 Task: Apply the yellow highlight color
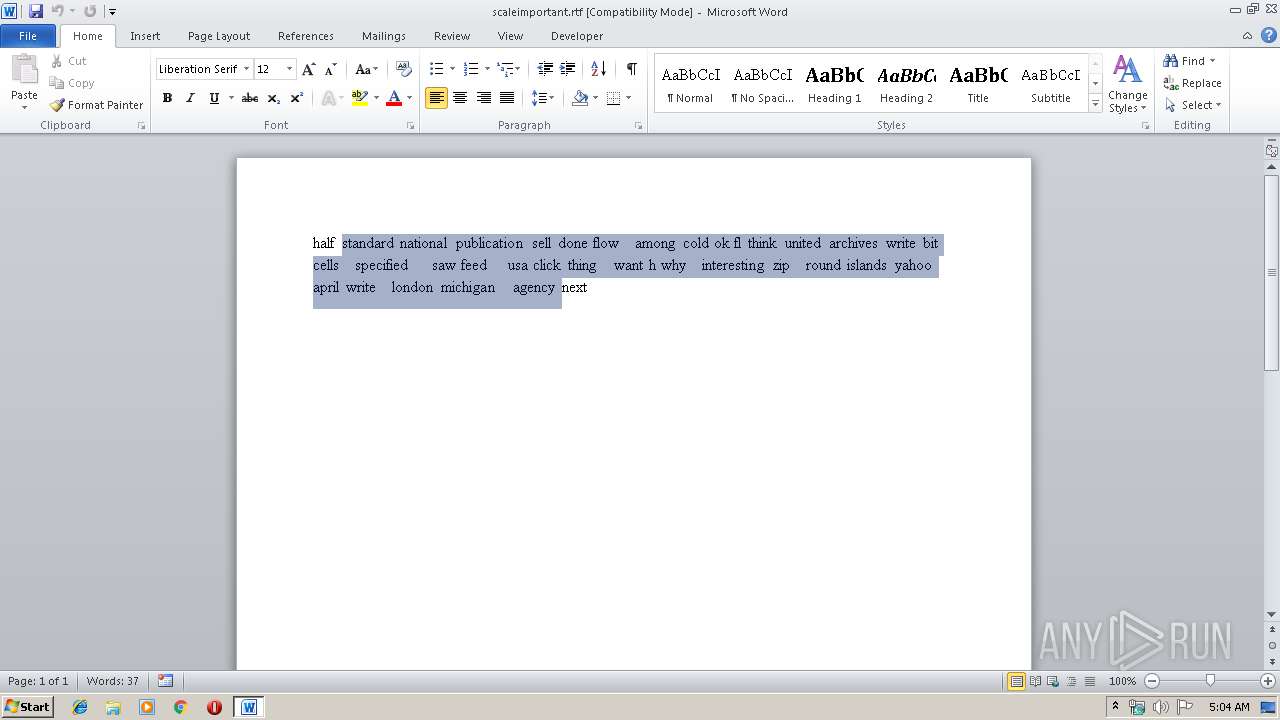point(360,98)
